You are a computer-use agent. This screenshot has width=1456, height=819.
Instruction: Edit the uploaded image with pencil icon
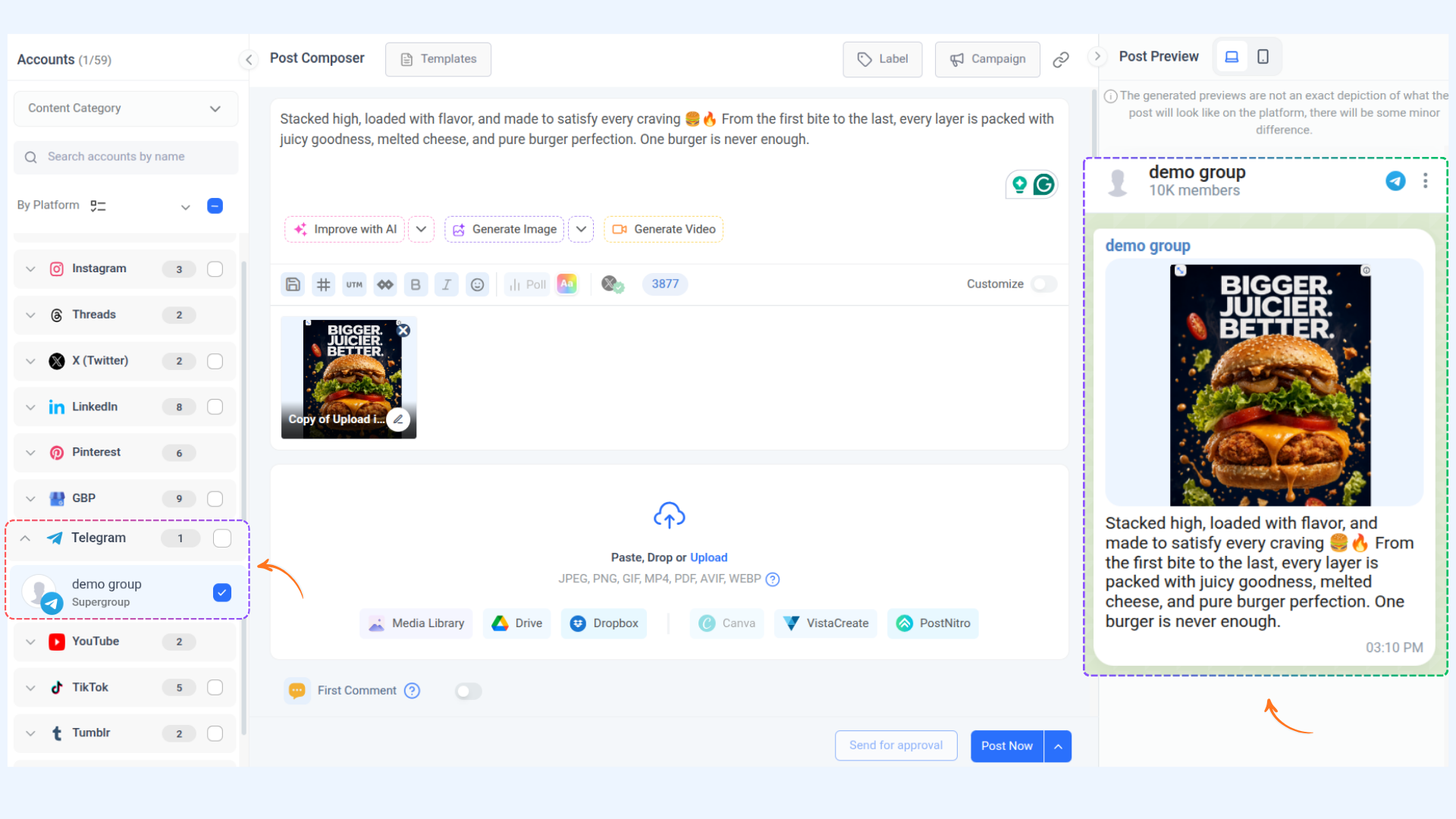click(x=398, y=419)
